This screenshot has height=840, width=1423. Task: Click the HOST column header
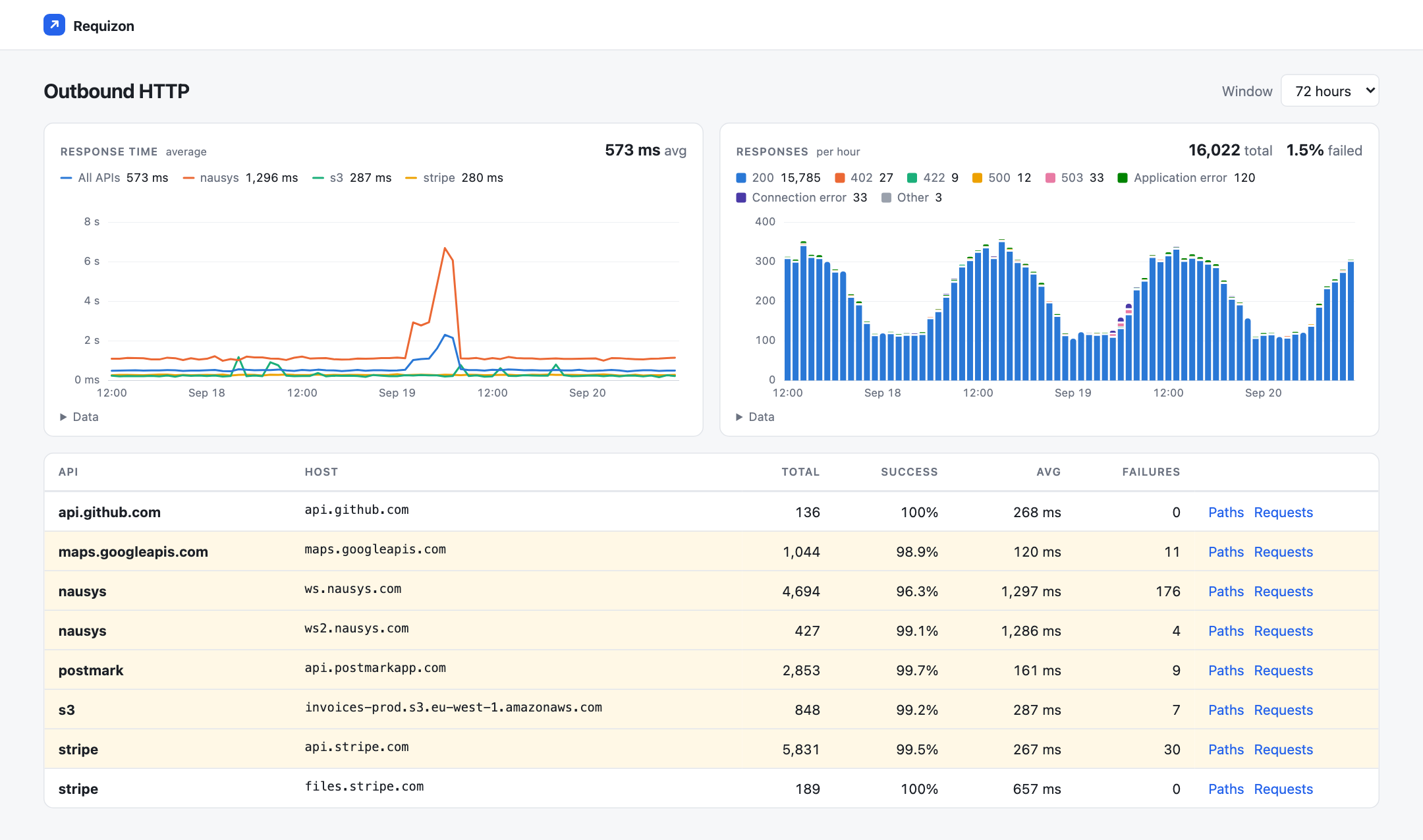(321, 472)
